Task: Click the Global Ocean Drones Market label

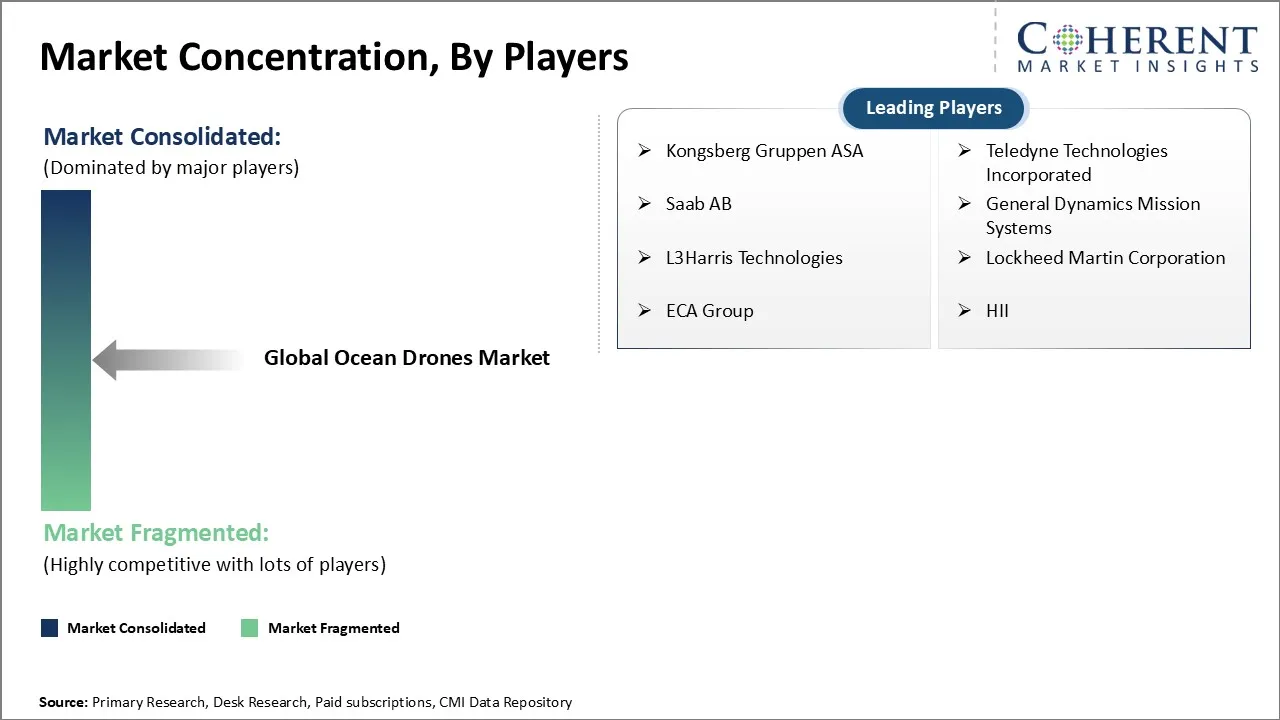Action: click(x=406, y=357)
